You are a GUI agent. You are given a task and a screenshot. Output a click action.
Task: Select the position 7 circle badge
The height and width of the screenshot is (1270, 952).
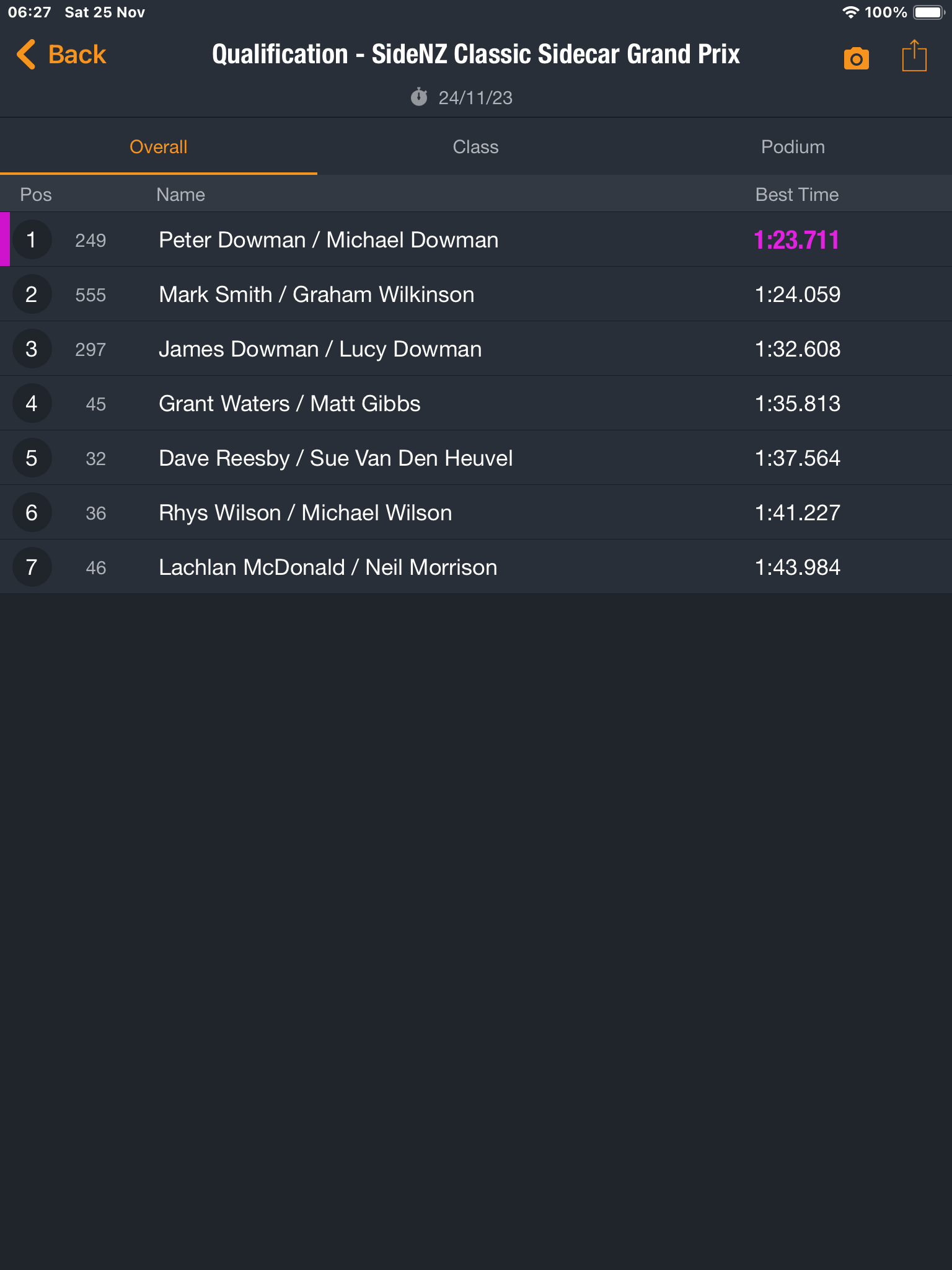point(32,567)
